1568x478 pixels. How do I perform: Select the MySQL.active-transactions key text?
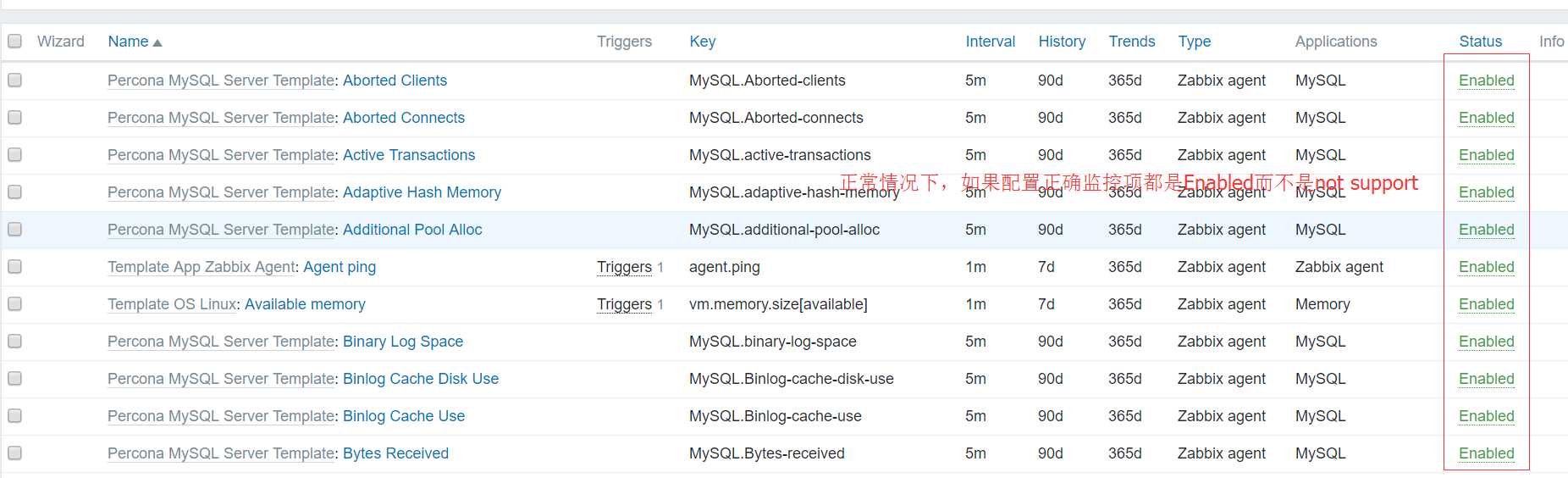tap(780, 155)
